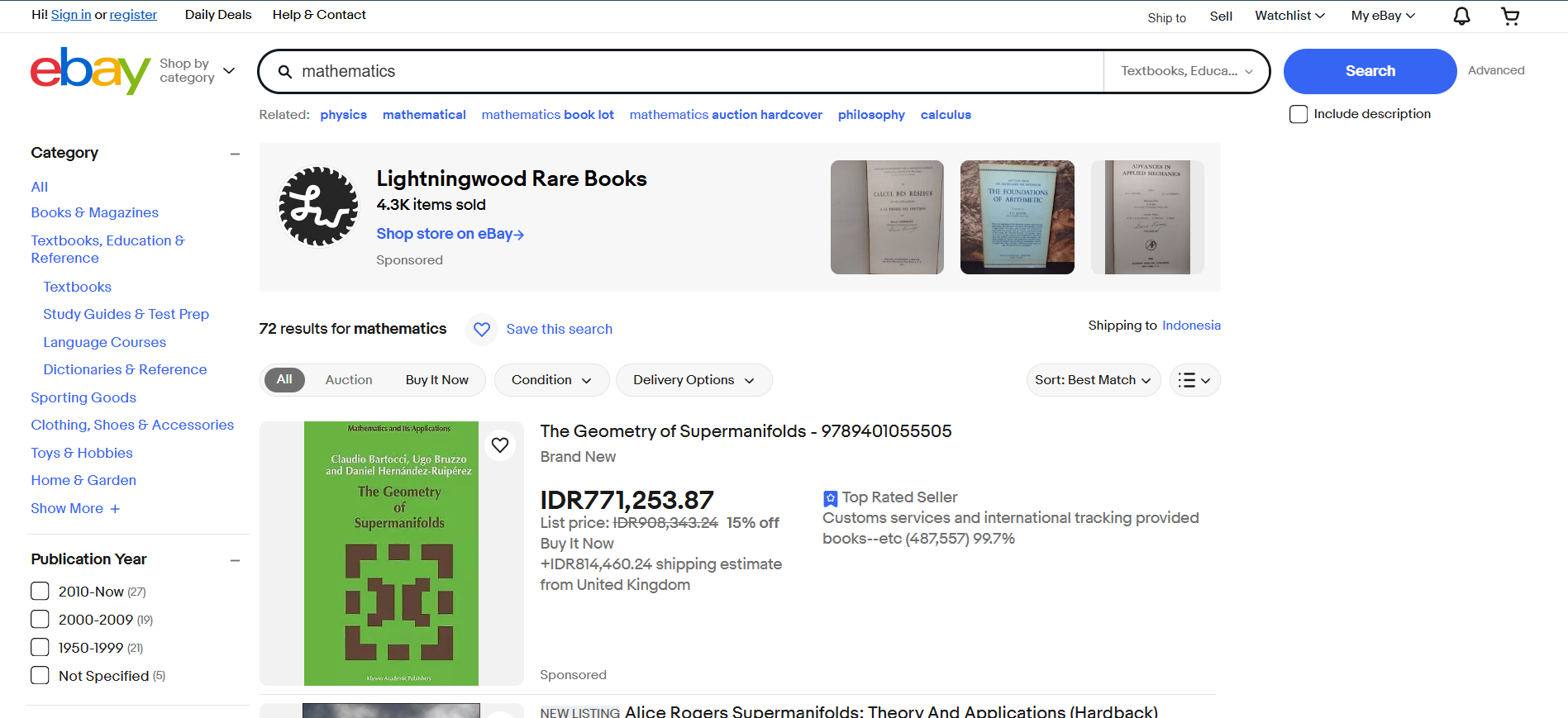Image resolution: width=1568 pixels, height=718 pixels.
Task: Click the Sign in link
Action: pyautogui.click(x=71, y=15)
